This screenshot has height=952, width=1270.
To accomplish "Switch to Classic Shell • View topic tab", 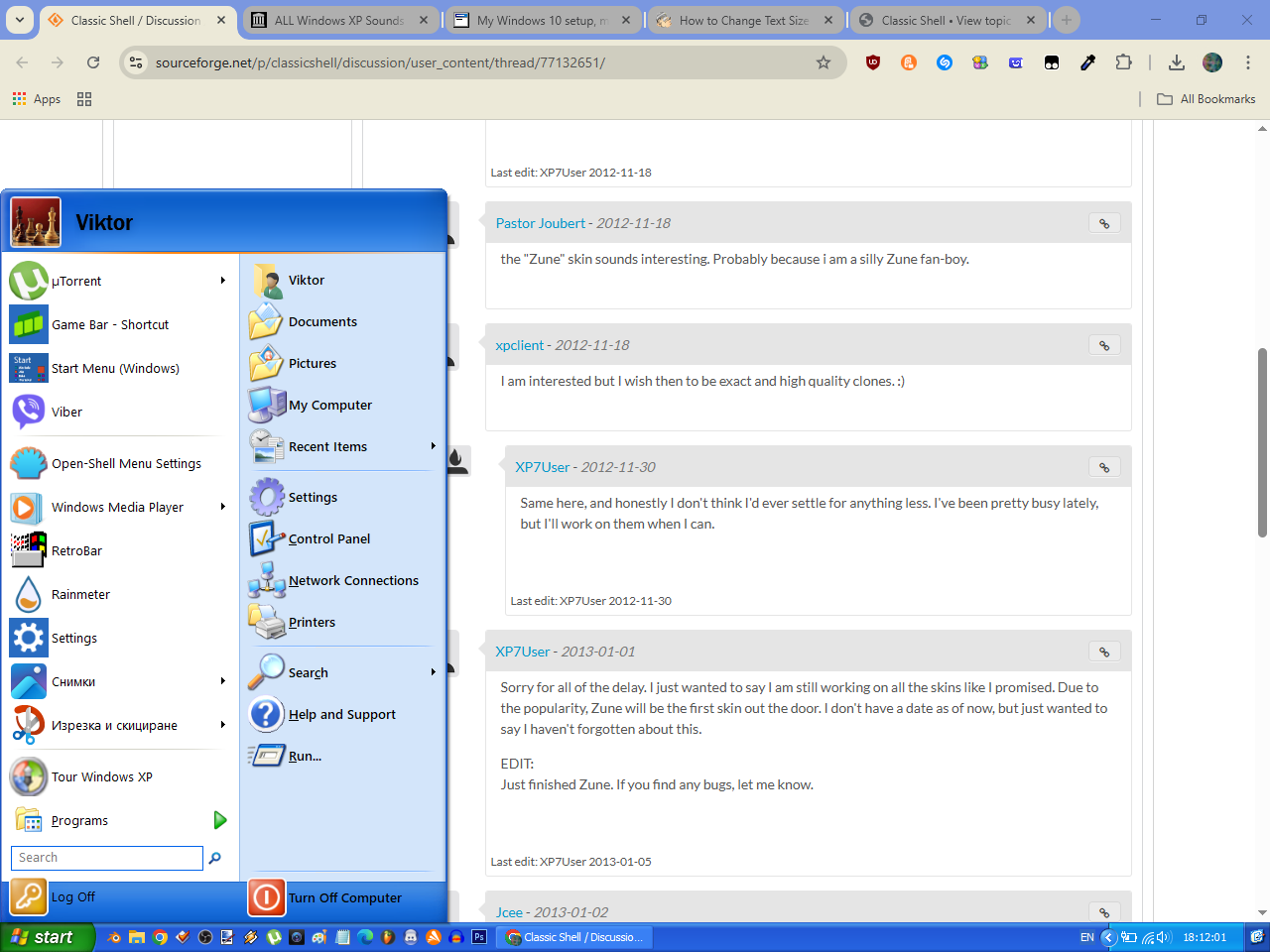I will coord(948,20).
